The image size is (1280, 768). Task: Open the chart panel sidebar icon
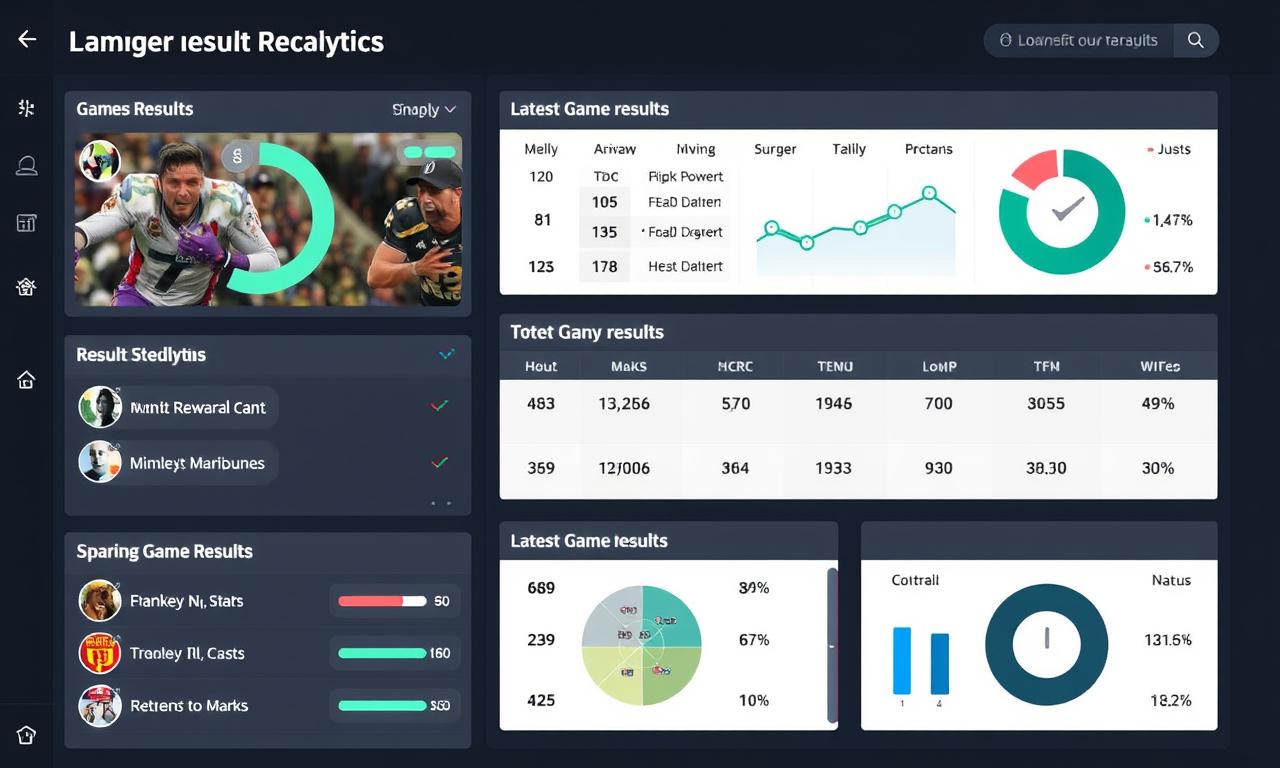click(27, 223)
